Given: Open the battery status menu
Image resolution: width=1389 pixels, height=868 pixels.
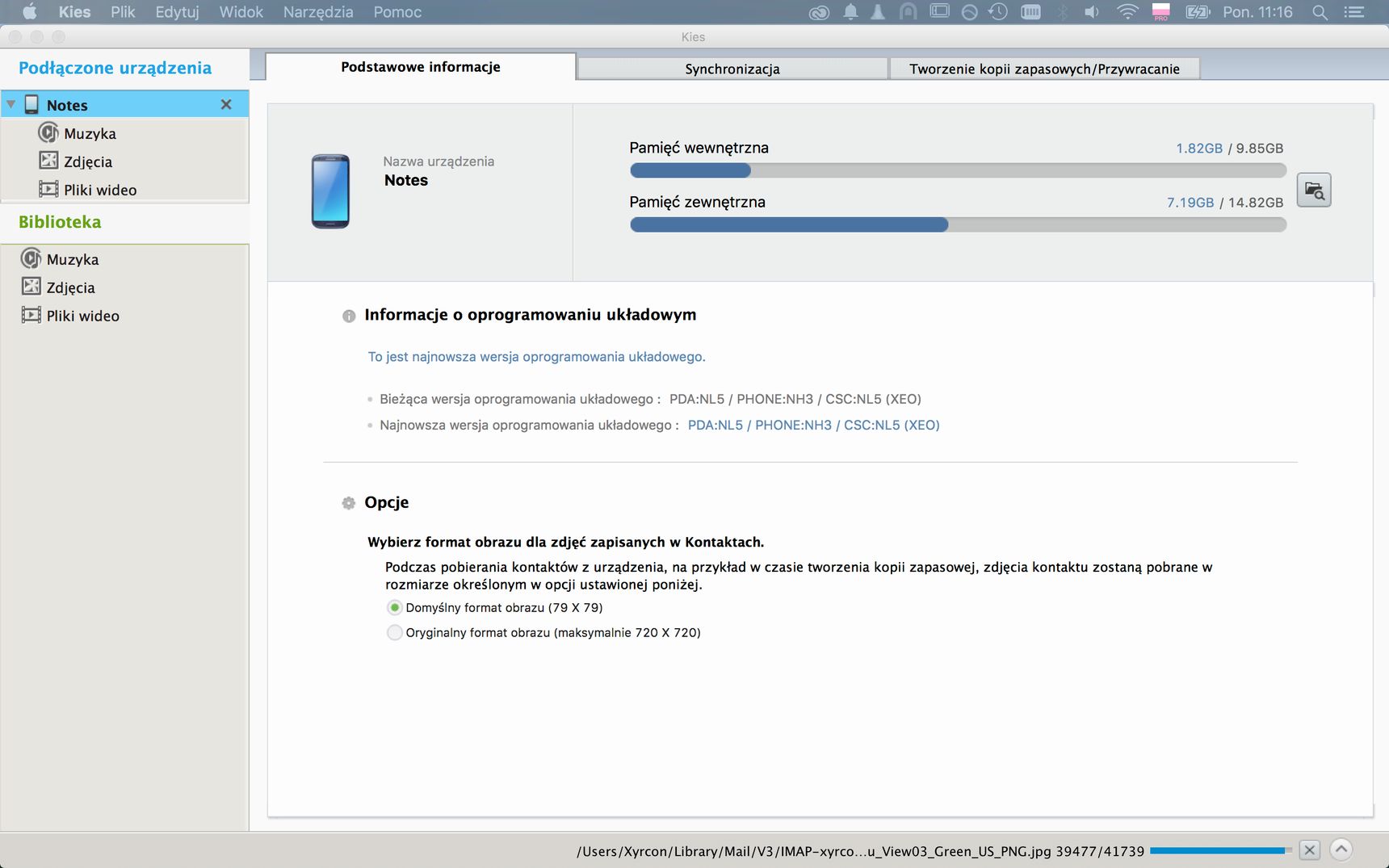Looking at the screenshot, I should point(1198,12).
